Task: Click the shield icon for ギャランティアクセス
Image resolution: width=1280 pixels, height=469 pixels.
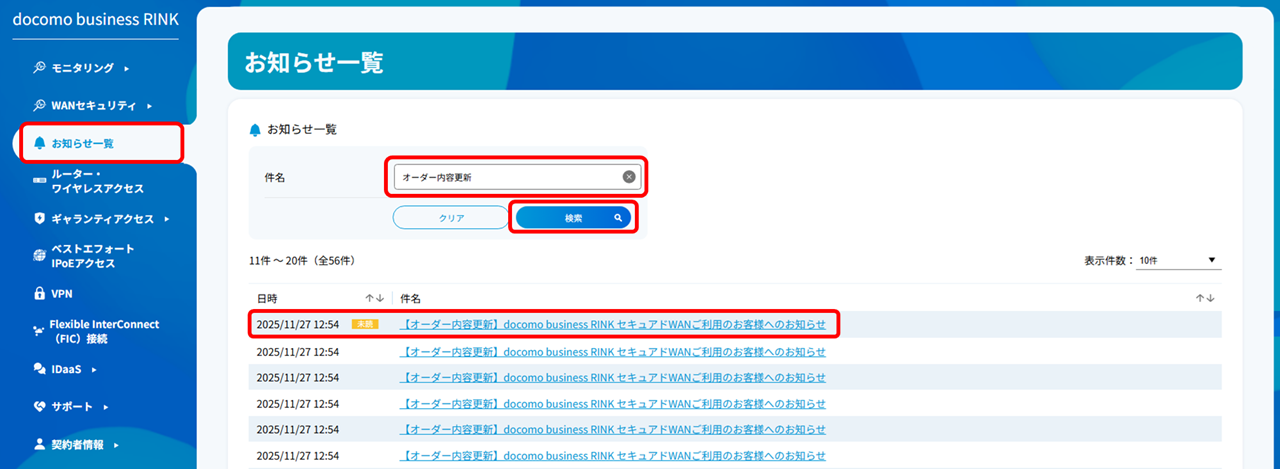Action: click(39, 218)
